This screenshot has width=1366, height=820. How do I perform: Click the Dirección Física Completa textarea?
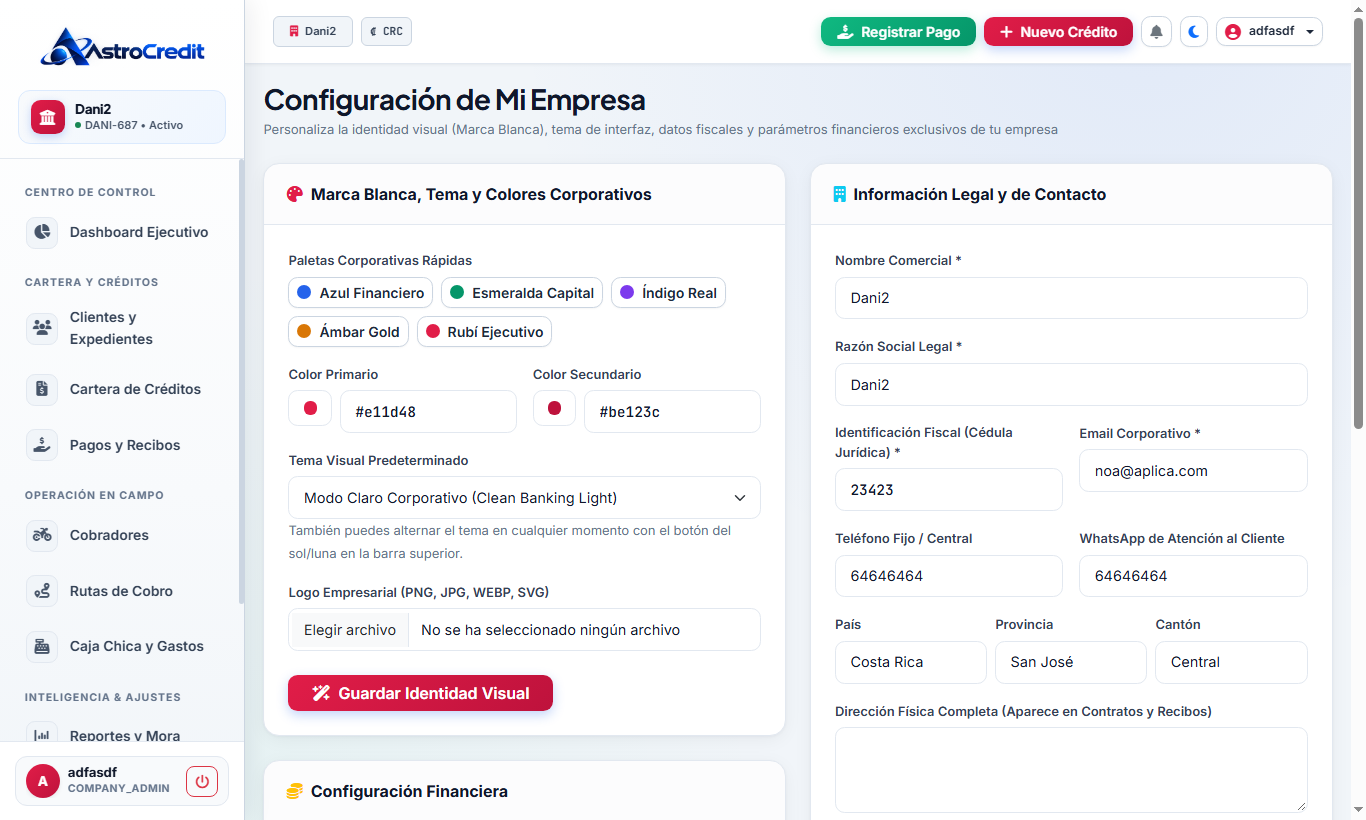pos(1071,770)
